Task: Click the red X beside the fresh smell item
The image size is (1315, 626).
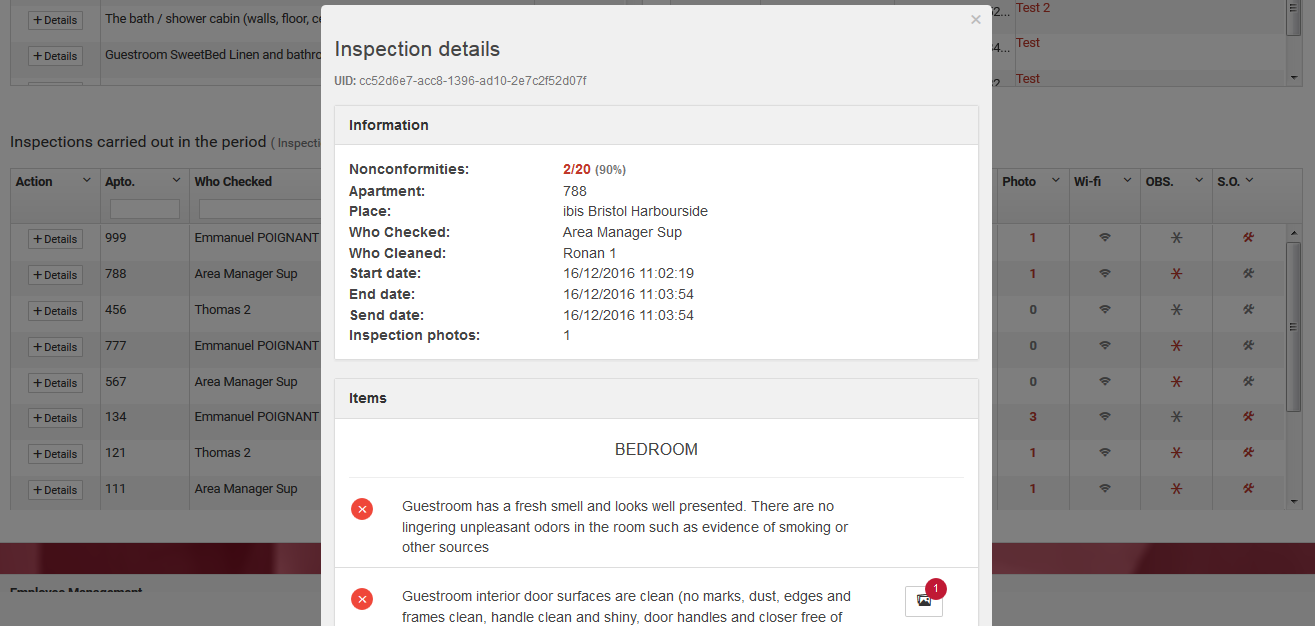Action: point(362,509)
